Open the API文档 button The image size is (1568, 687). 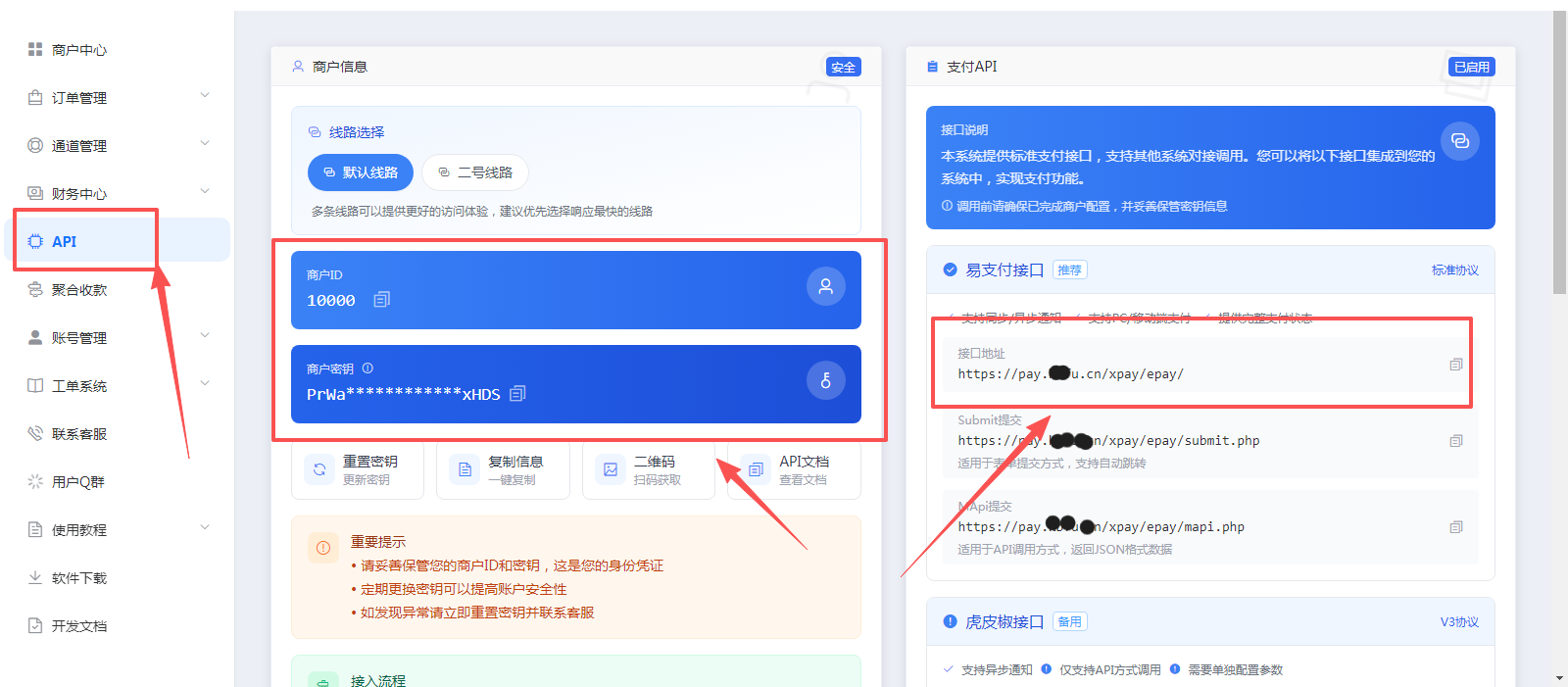pyautogui.click(x=794, y=470)
